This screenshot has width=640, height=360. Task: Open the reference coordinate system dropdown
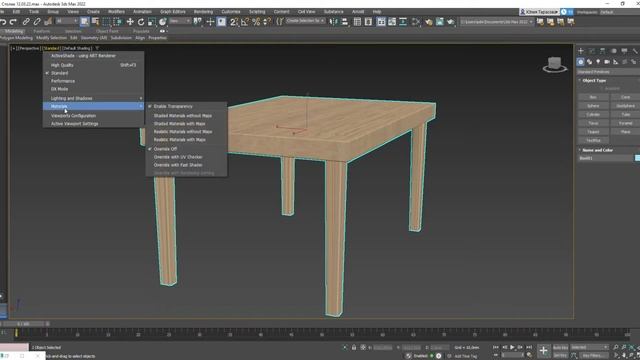click(180, 21)
